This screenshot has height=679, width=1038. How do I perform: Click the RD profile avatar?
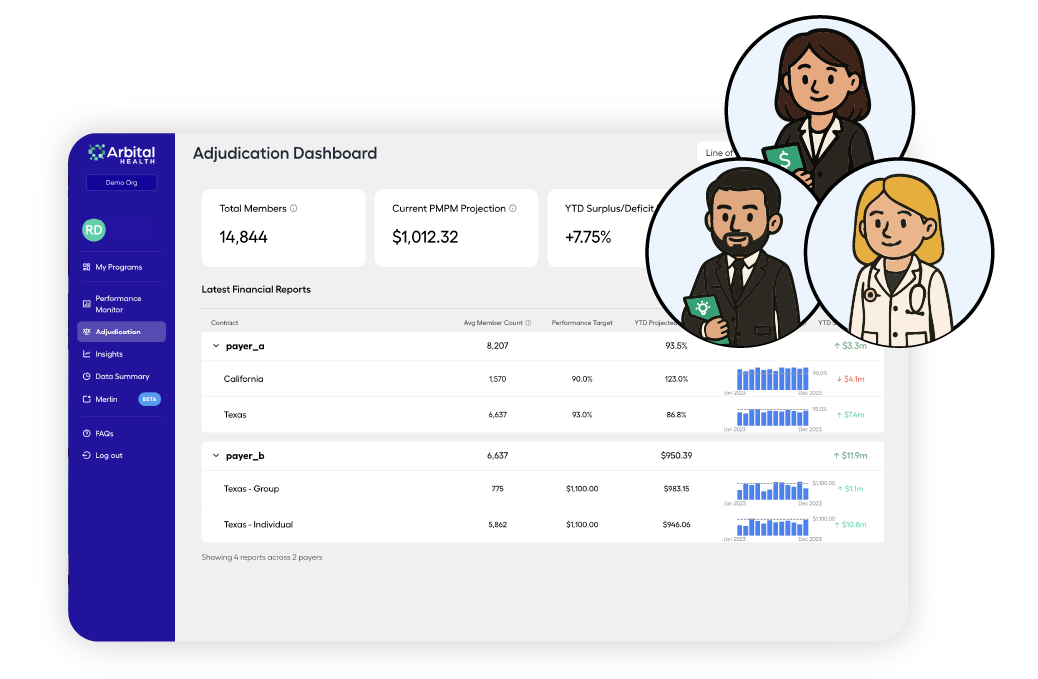(93, 229)
